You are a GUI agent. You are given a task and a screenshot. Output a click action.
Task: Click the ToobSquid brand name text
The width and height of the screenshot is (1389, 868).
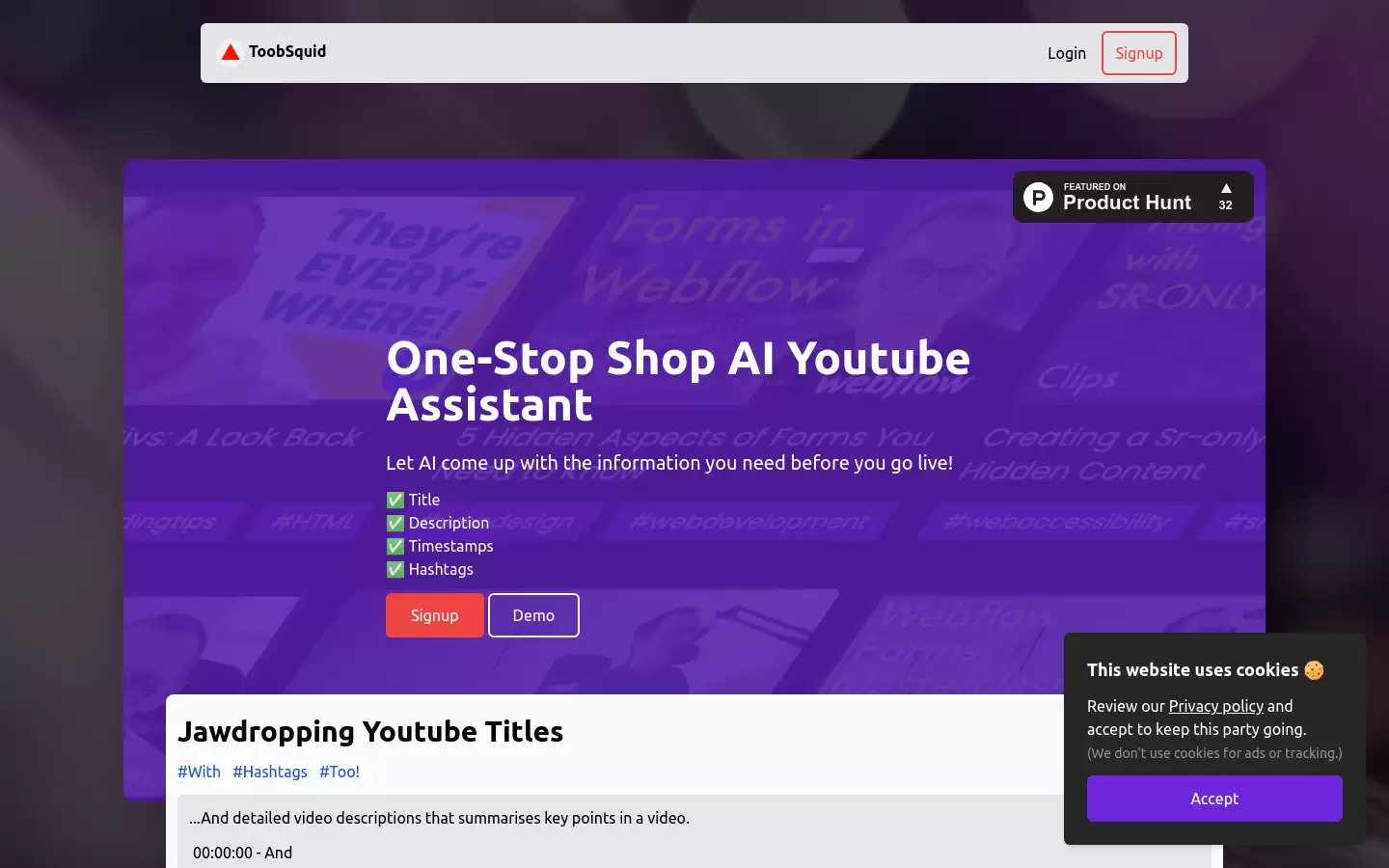click(x=287, y=51)
